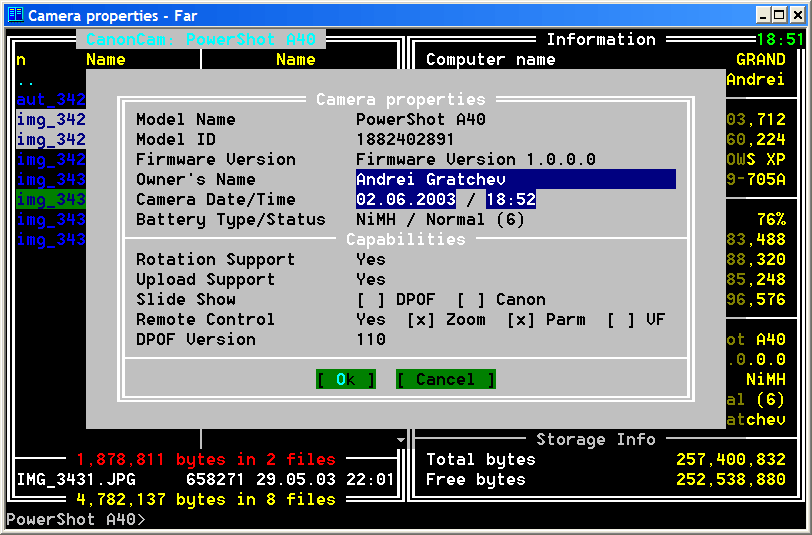Screen dimensions: 812x535
Task: Click the Far window title icon
Action: 16,15
